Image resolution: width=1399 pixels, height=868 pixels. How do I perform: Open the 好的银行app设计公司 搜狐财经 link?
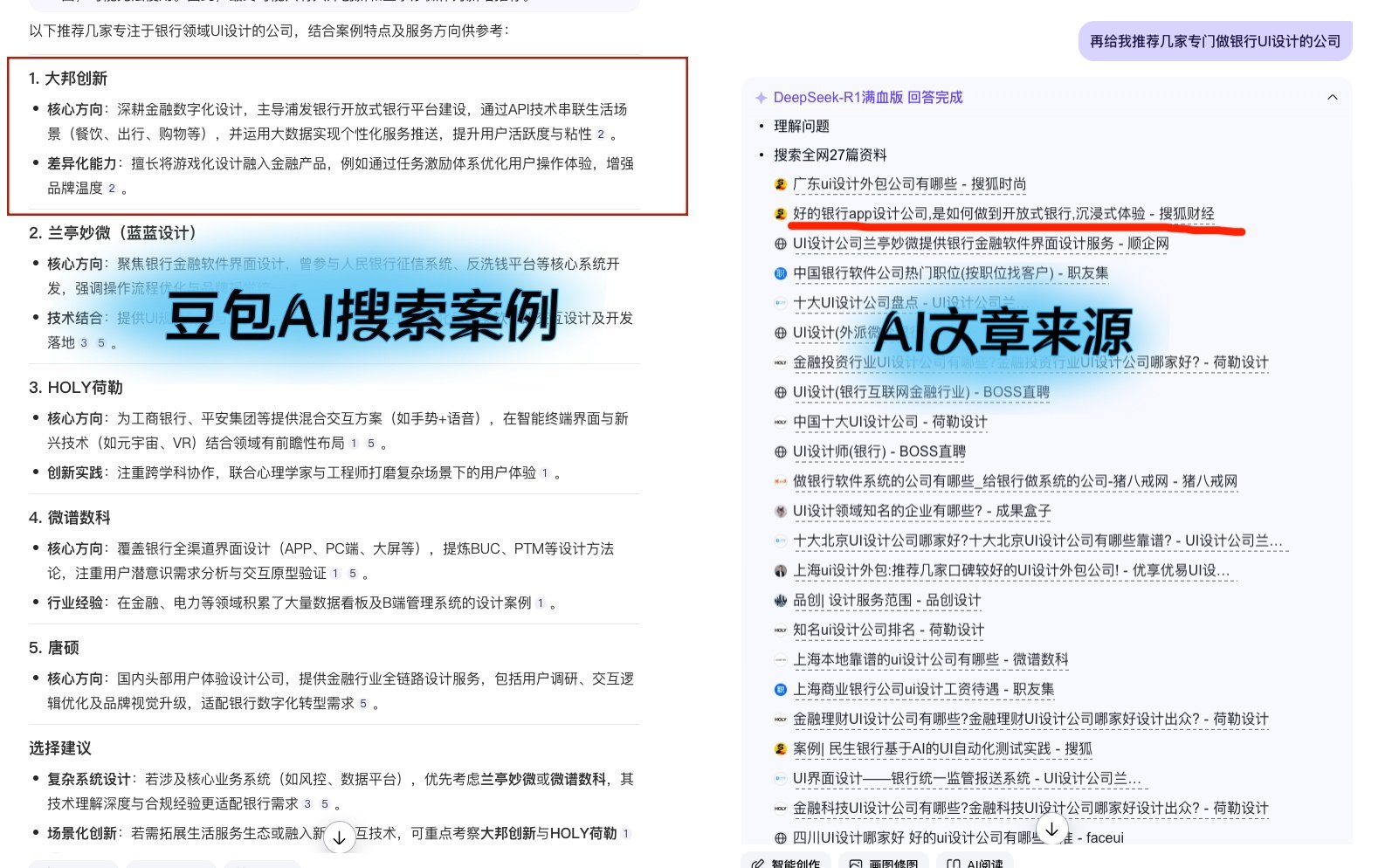[1004, 214]
